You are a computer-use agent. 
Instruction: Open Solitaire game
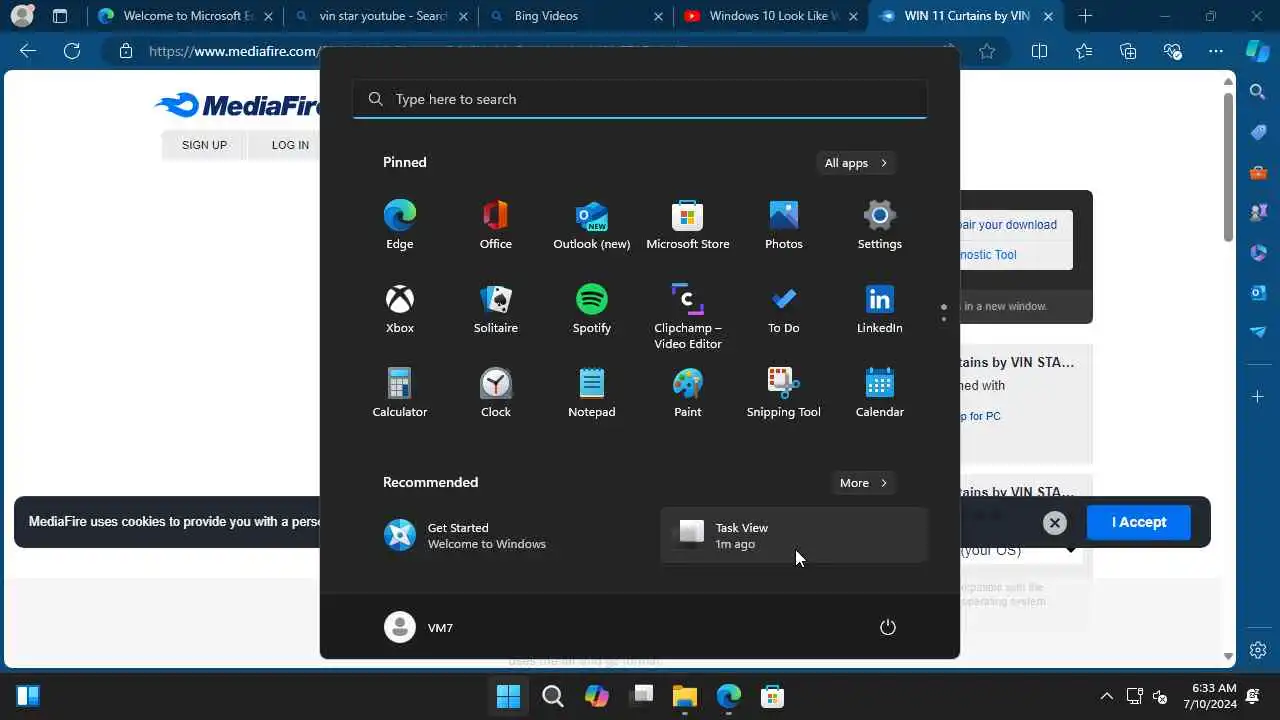495,308
